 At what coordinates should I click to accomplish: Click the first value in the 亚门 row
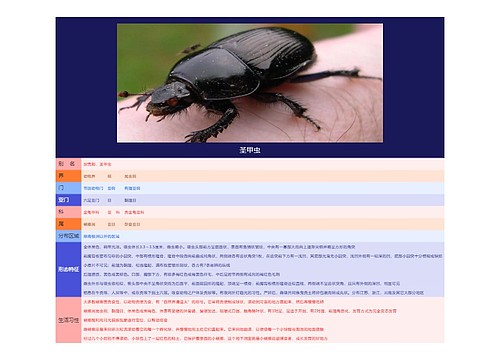click(x=91, y=200)
